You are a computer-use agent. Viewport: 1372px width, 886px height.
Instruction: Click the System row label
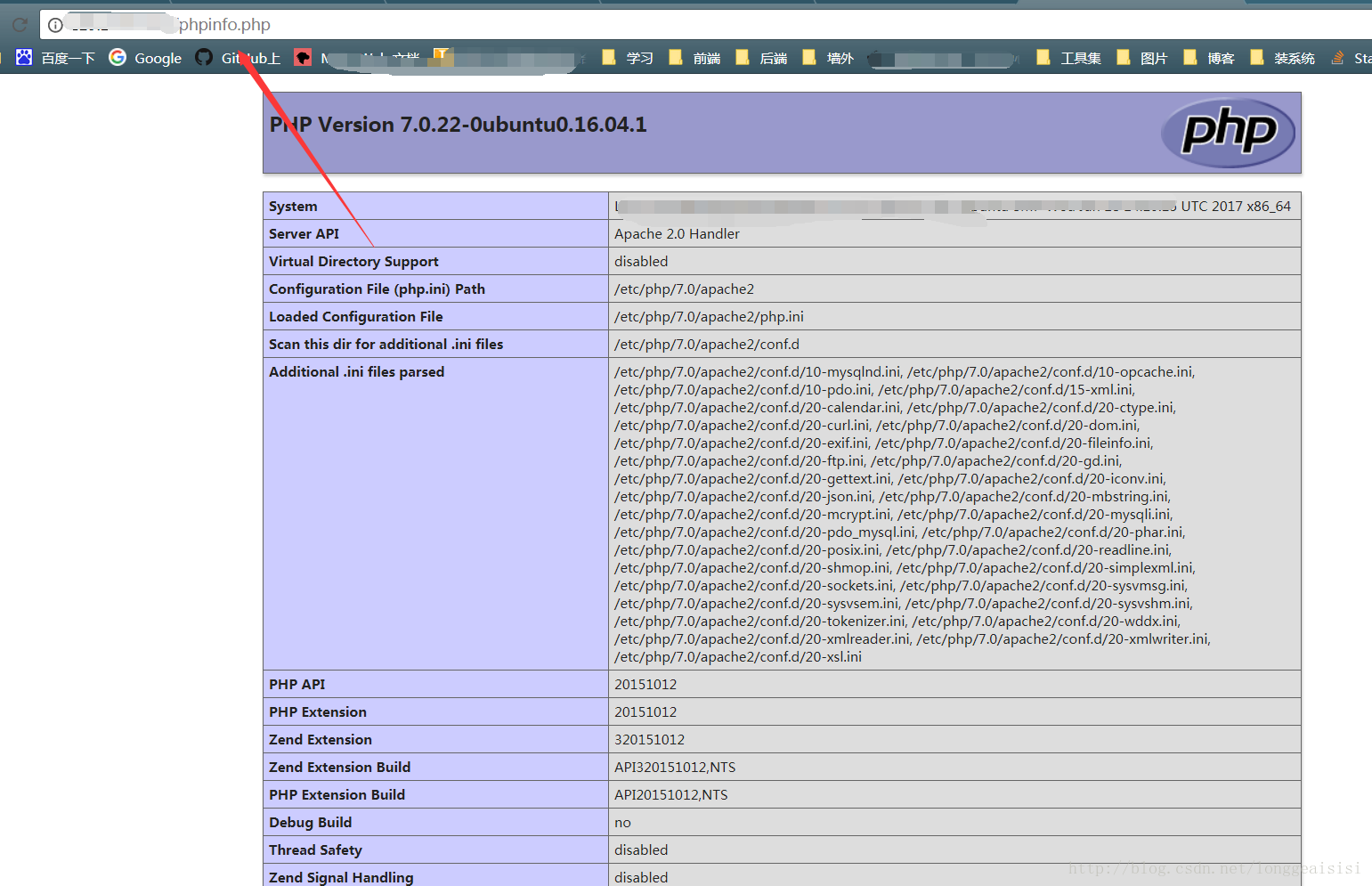tap(293, 206)
